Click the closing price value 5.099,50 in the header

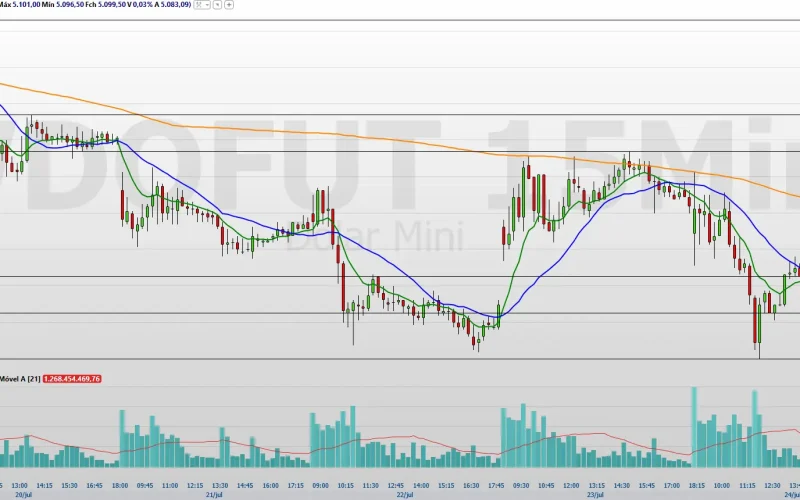(x=112, y=4)
